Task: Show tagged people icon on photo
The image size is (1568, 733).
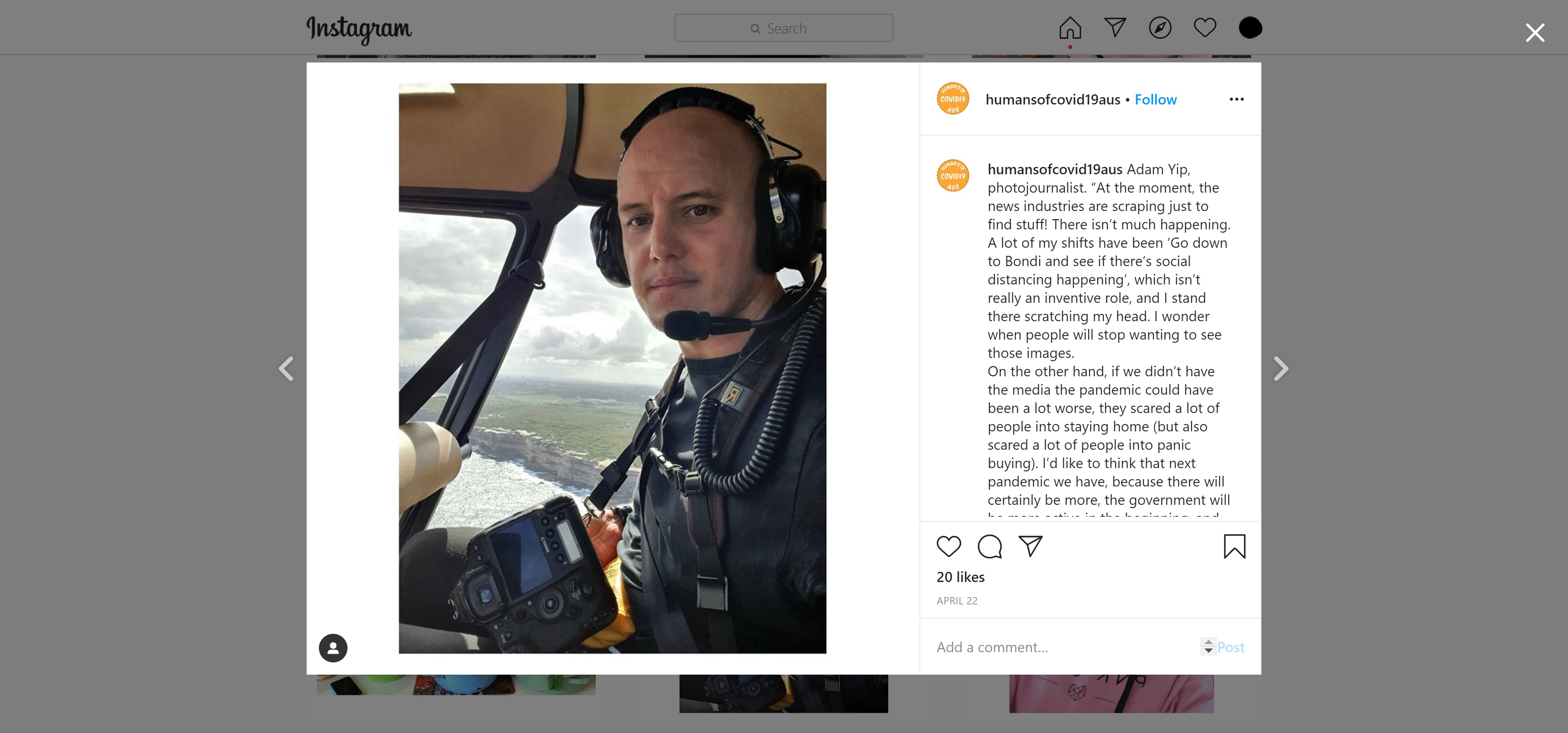Action: pyautogui.click(x=333, y=648)
